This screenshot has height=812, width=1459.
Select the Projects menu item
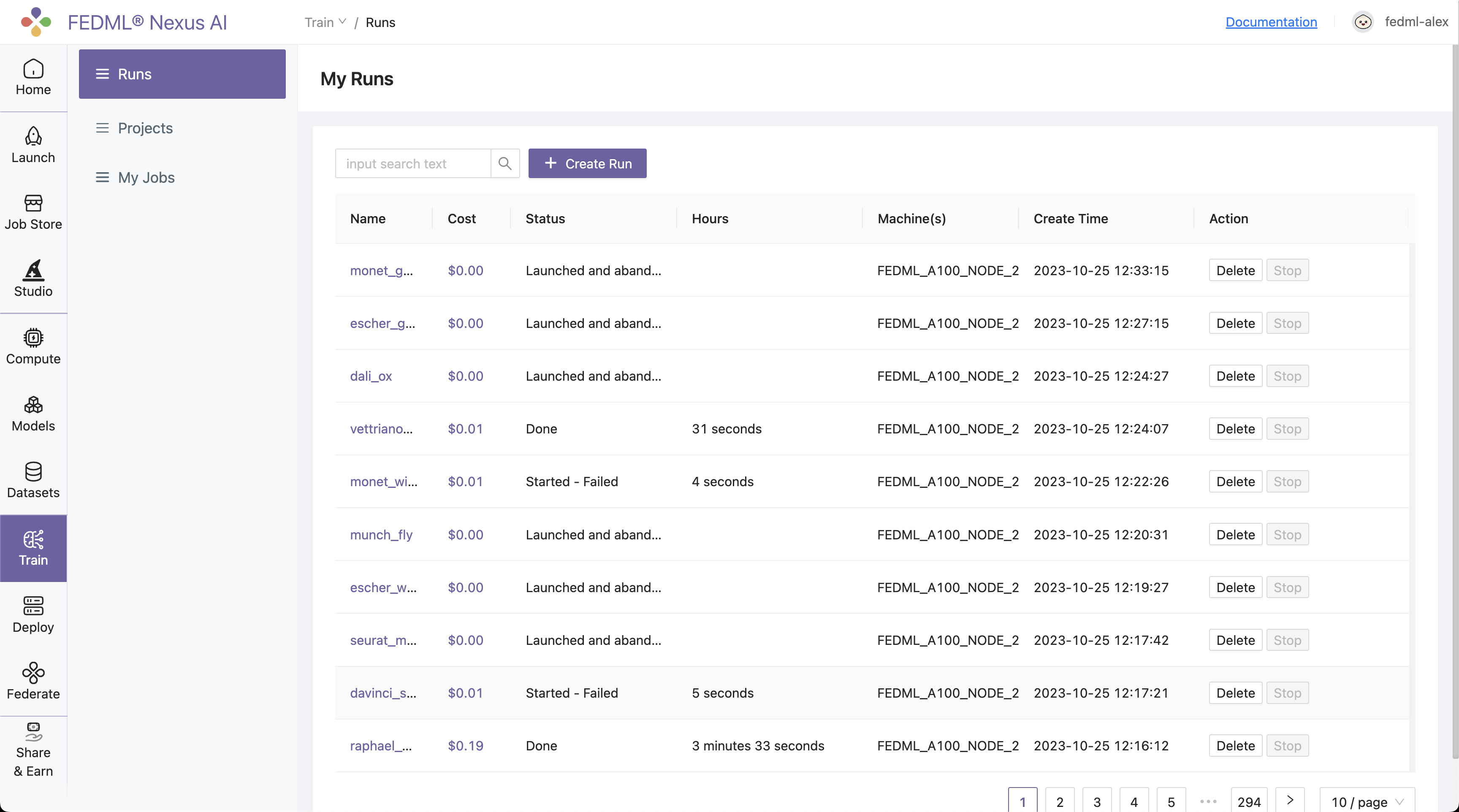(145, 128)
